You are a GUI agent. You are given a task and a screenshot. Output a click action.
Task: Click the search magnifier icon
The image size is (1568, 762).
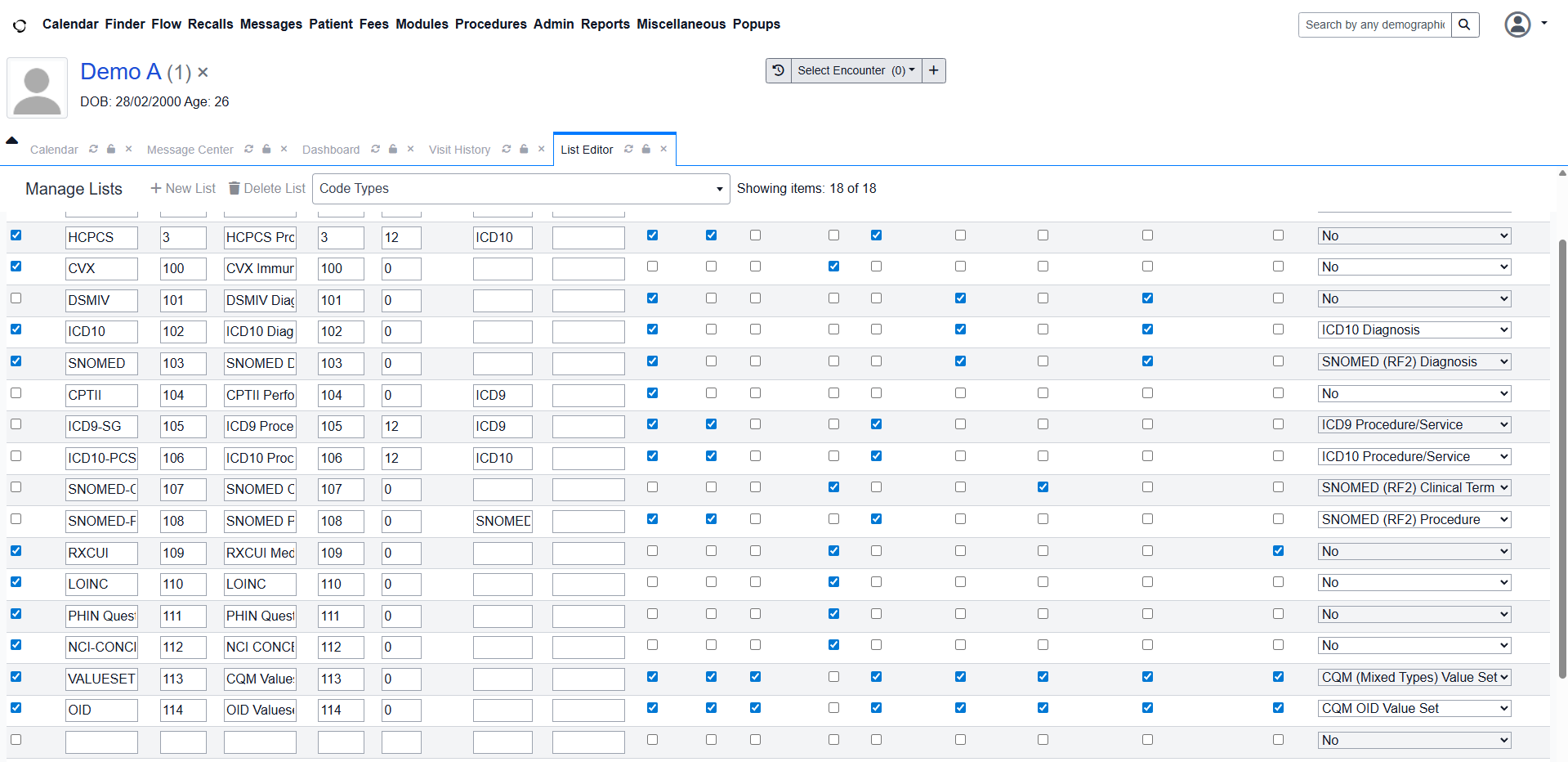pyautogui.click(x=1464, y=25)
